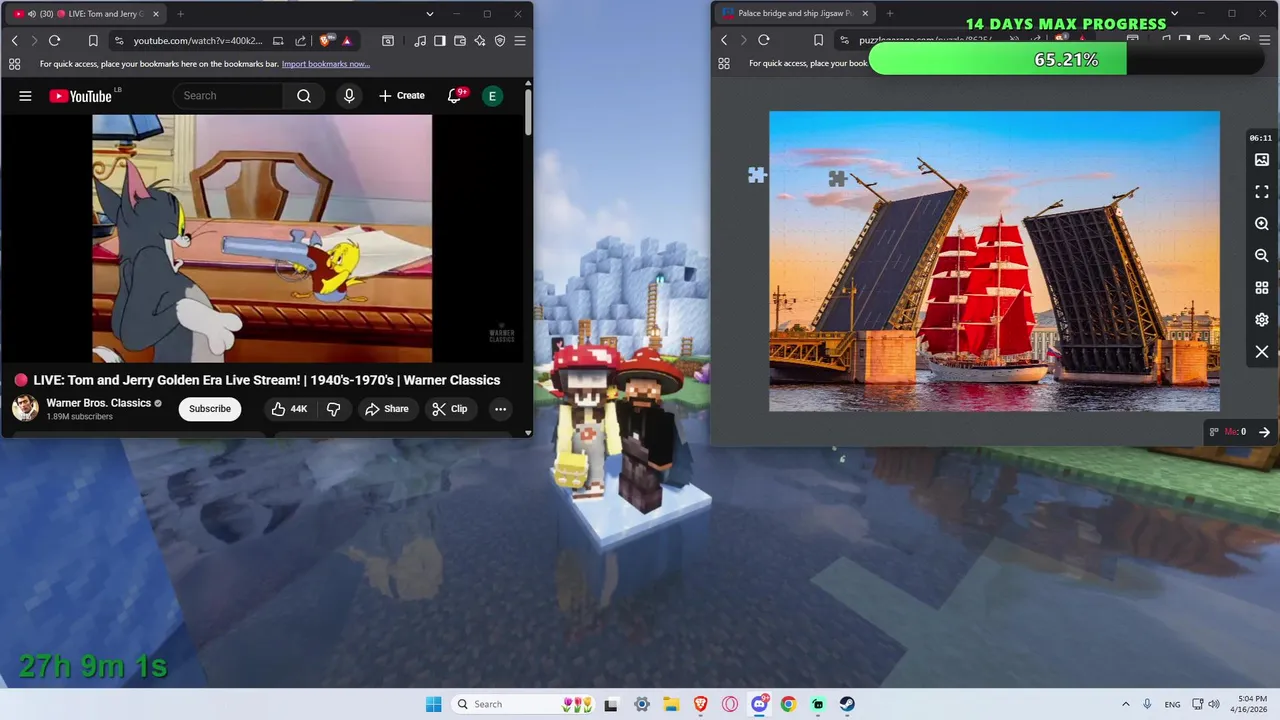
Task: Enter fullscreen in the puzzle sidebar
Action: (x=1262, y=192)
